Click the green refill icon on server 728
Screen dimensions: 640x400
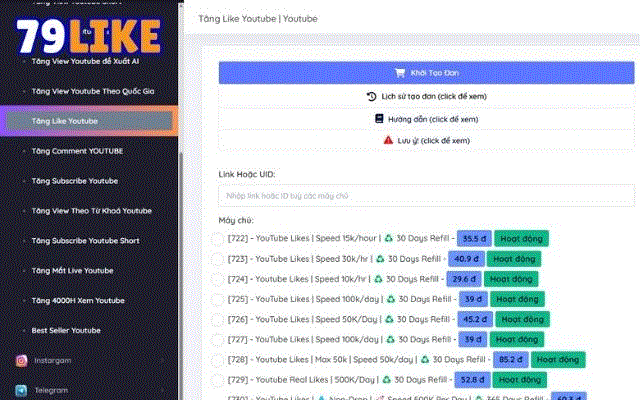[424, 360]
